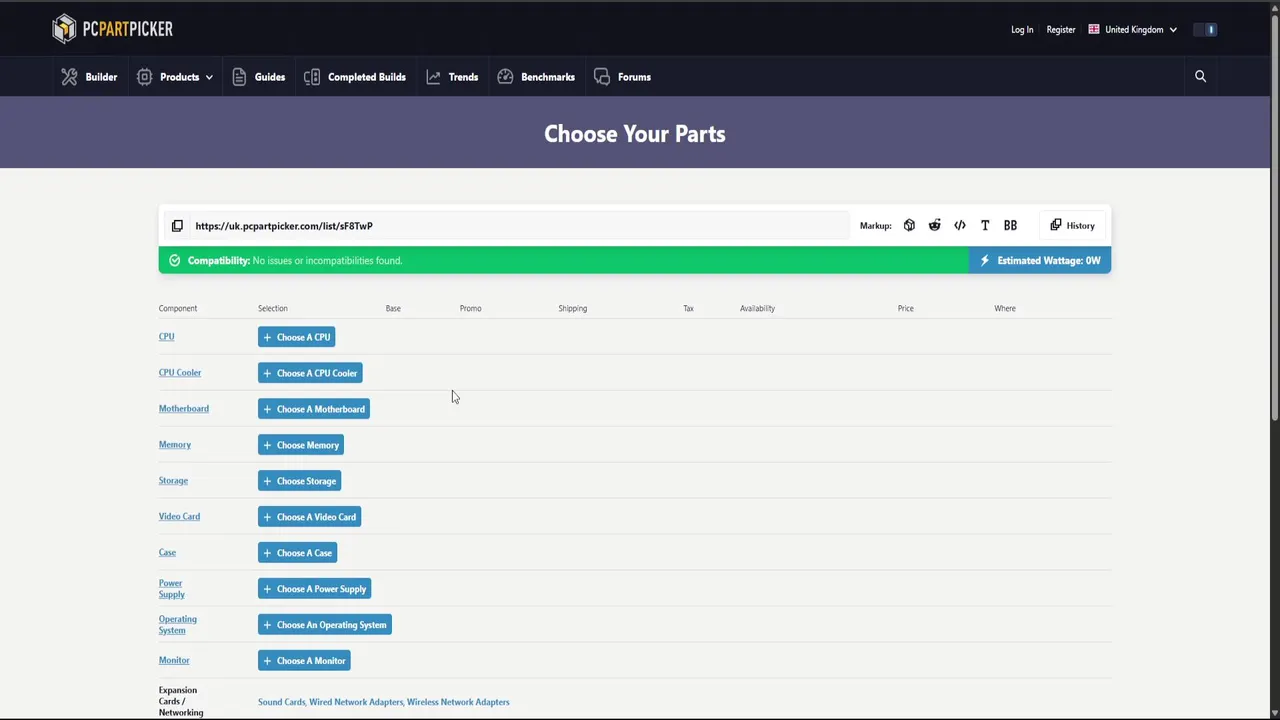Image resolution: width=1280 pixels, height=720 pixels.
Task: Open the Video Card component link
Action: pyautogui.click(x=179, y=517)
